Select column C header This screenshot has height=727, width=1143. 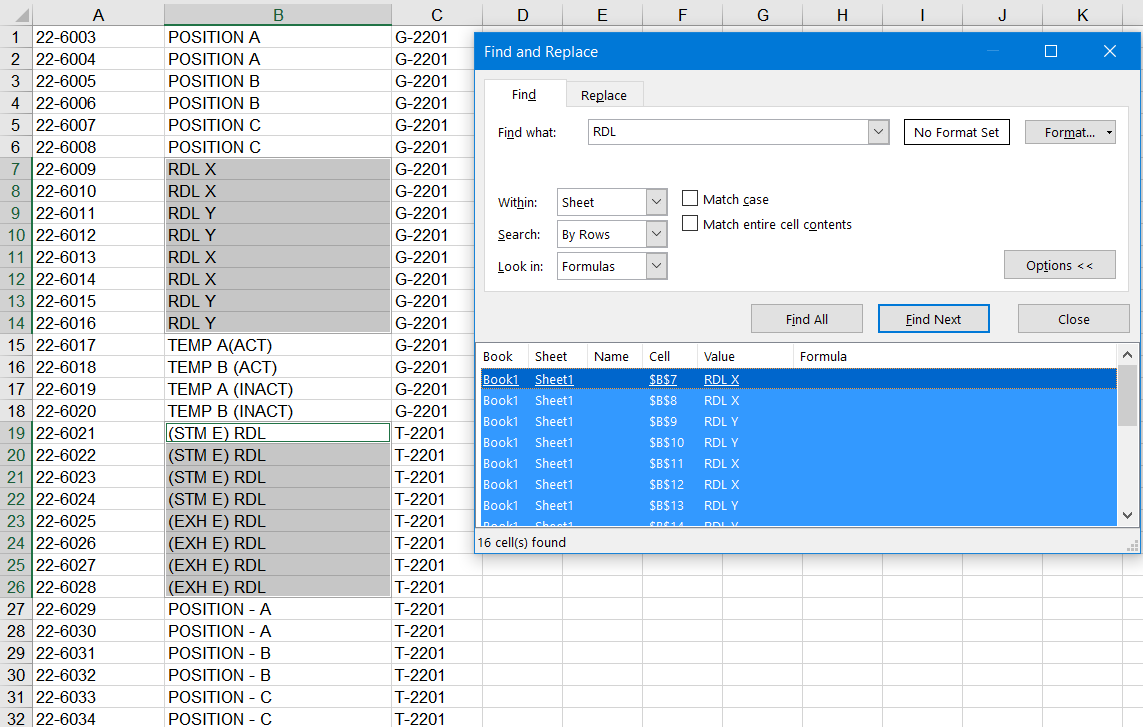click(437, 15)
